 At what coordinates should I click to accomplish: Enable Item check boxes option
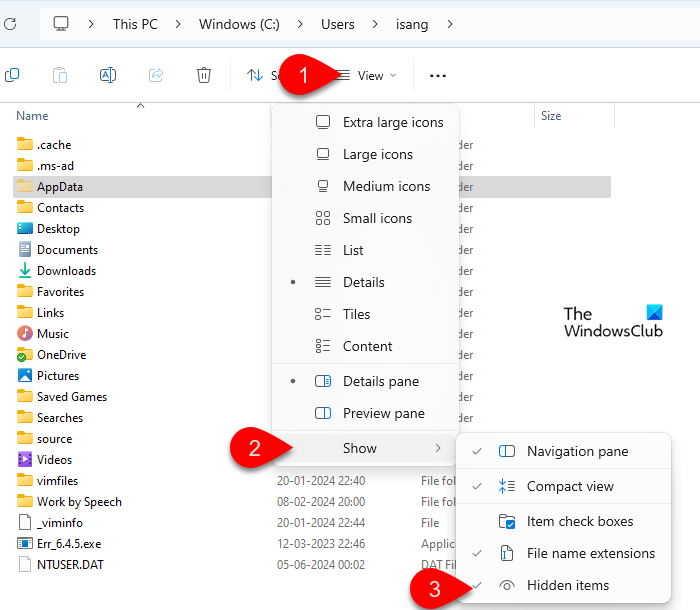tap(563, 521)
